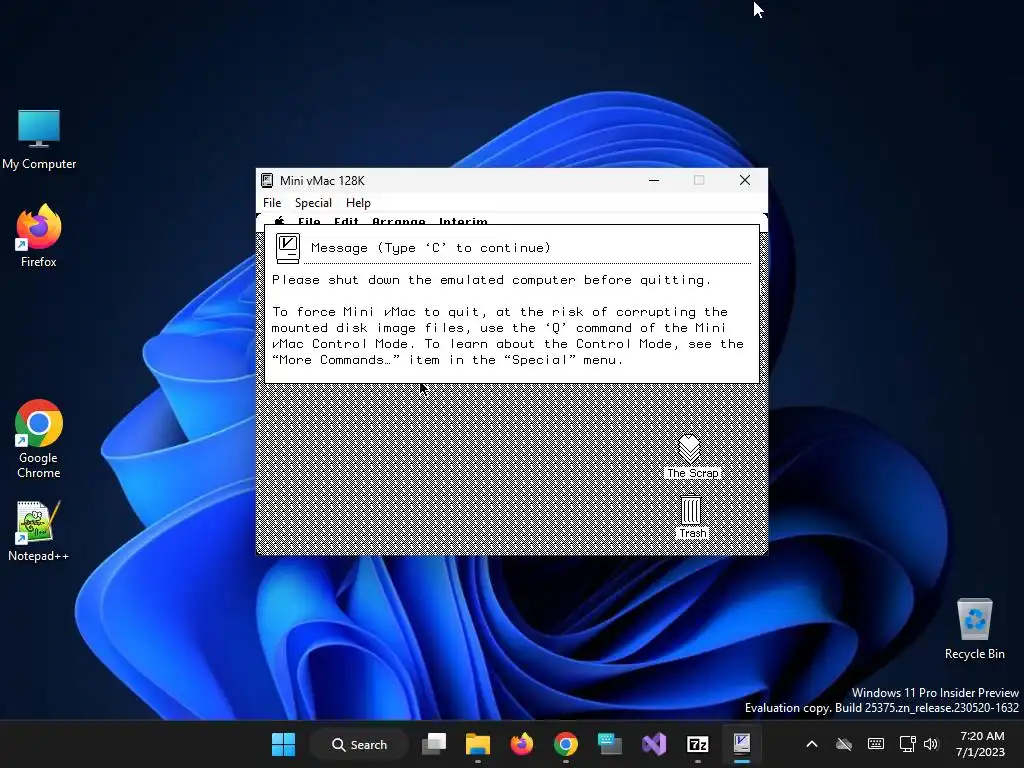The height and width of the screenshot is (768, 1024).
Task: Open 7-Zip from the taskbar
Action: coord(697,744)
